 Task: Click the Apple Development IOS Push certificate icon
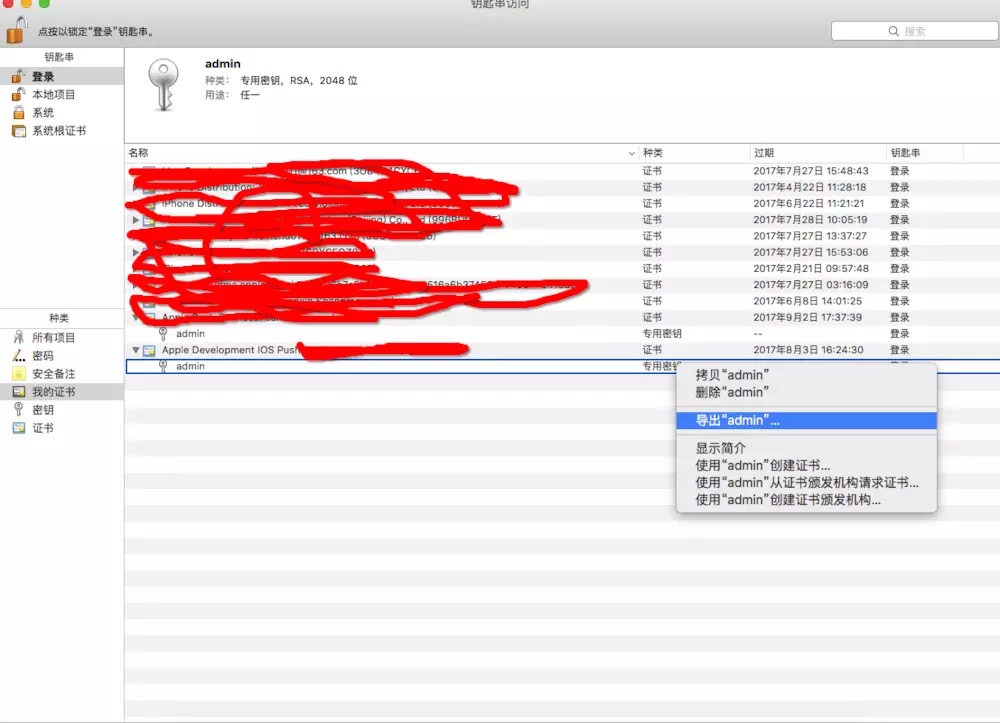click(x=149, y=350)
